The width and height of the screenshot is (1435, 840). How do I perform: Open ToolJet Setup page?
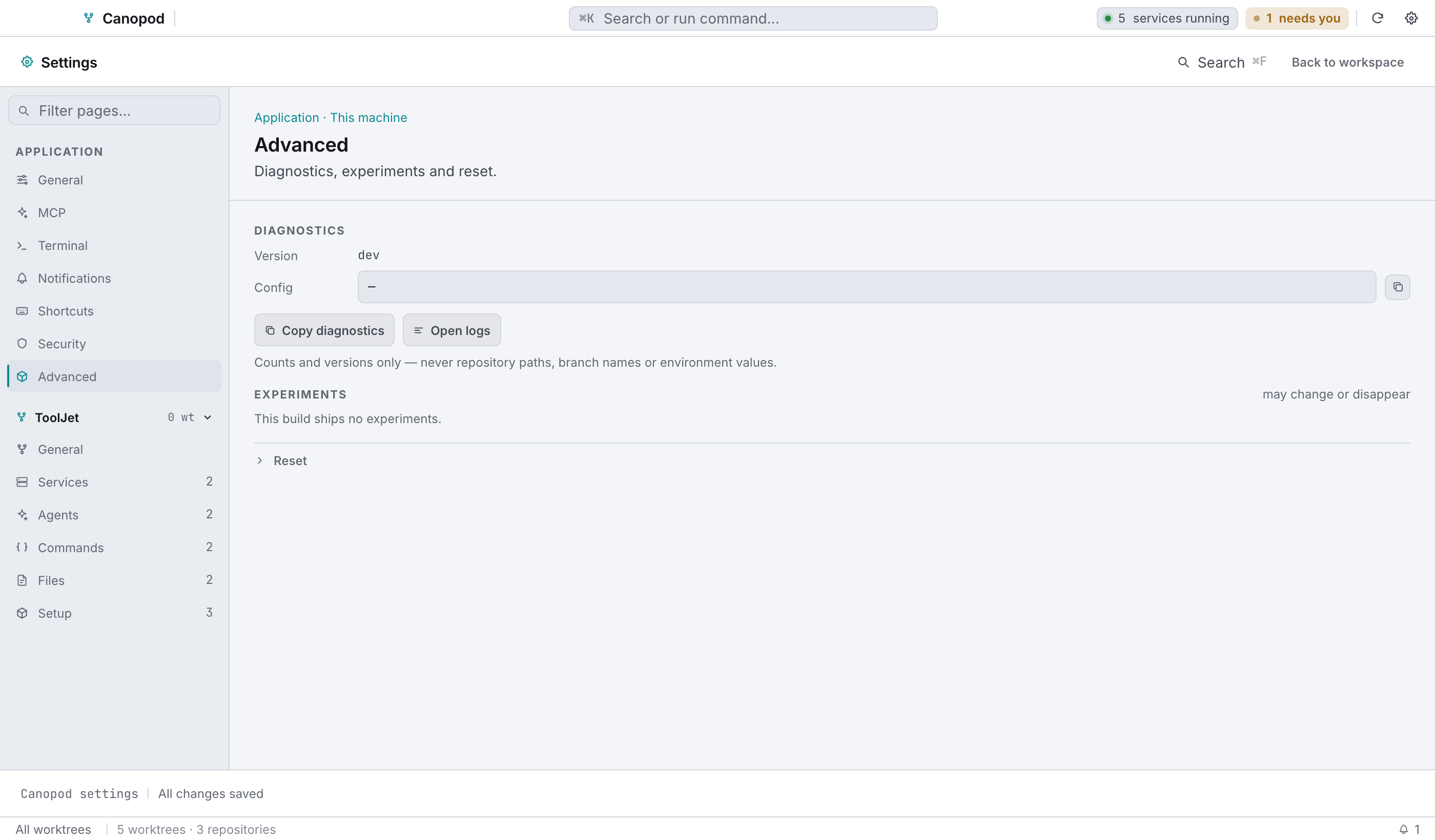114,613
